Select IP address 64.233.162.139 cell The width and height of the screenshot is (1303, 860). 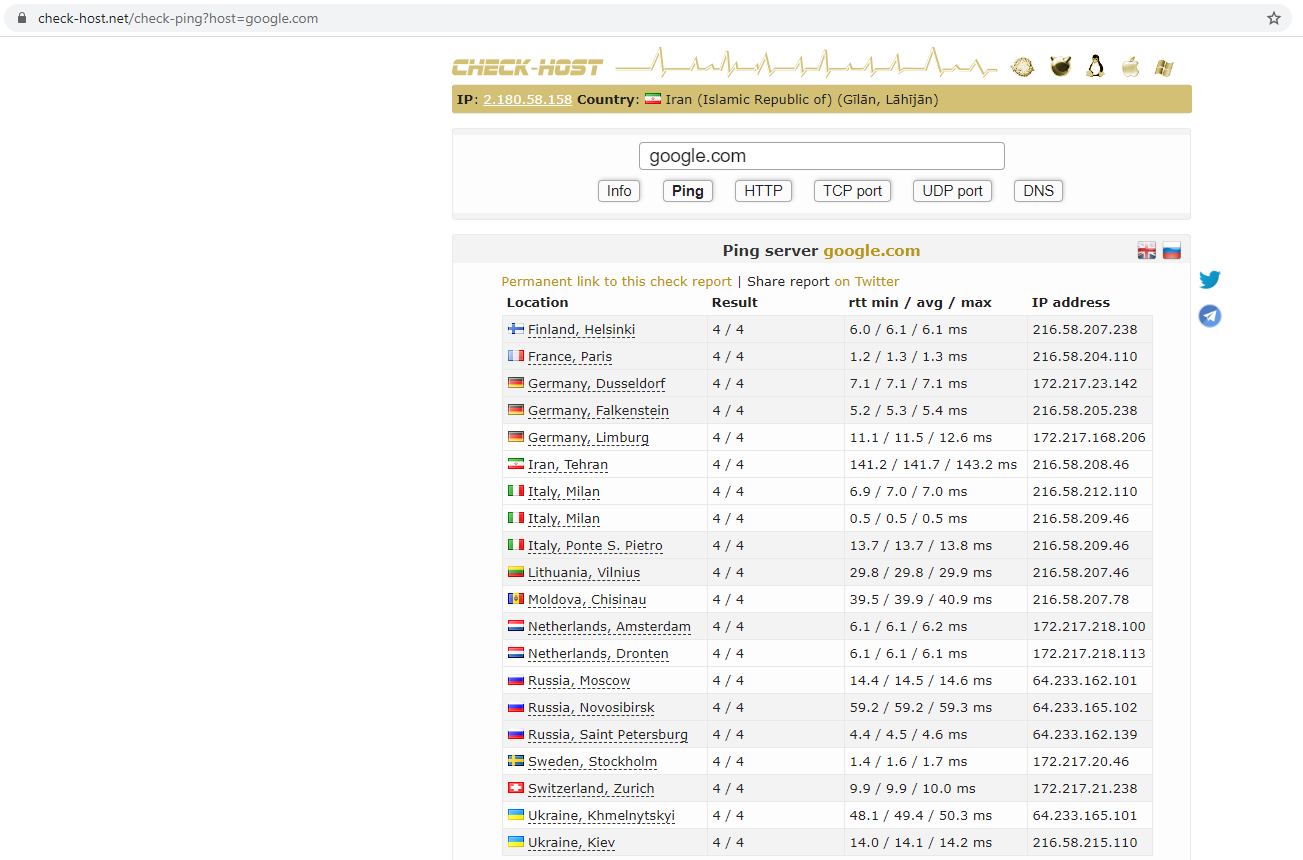coord(1089,734)
